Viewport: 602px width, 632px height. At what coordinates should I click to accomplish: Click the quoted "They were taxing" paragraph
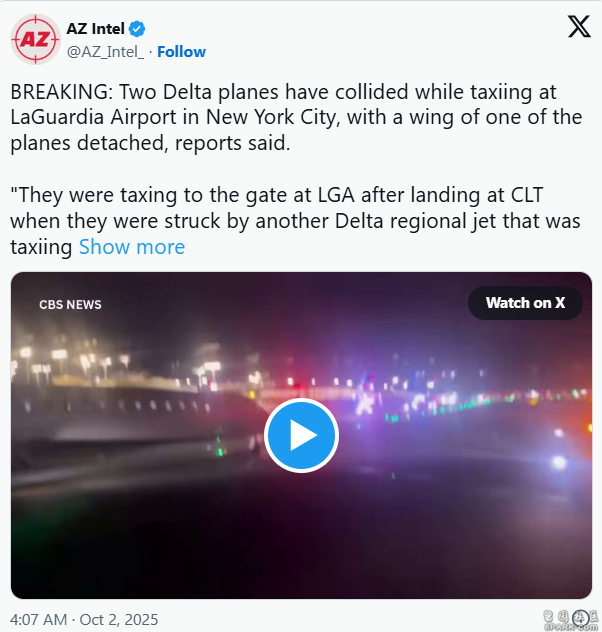295,221
